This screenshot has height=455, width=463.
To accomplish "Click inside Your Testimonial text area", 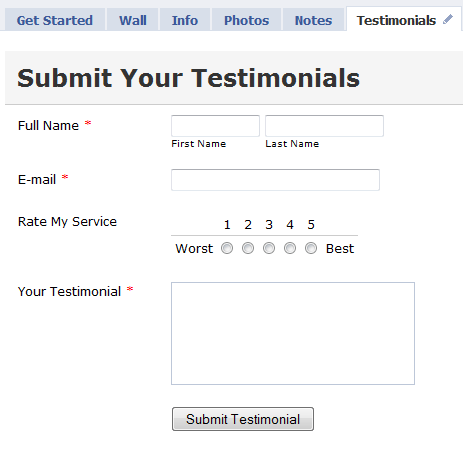I will [x=293, y=333].
